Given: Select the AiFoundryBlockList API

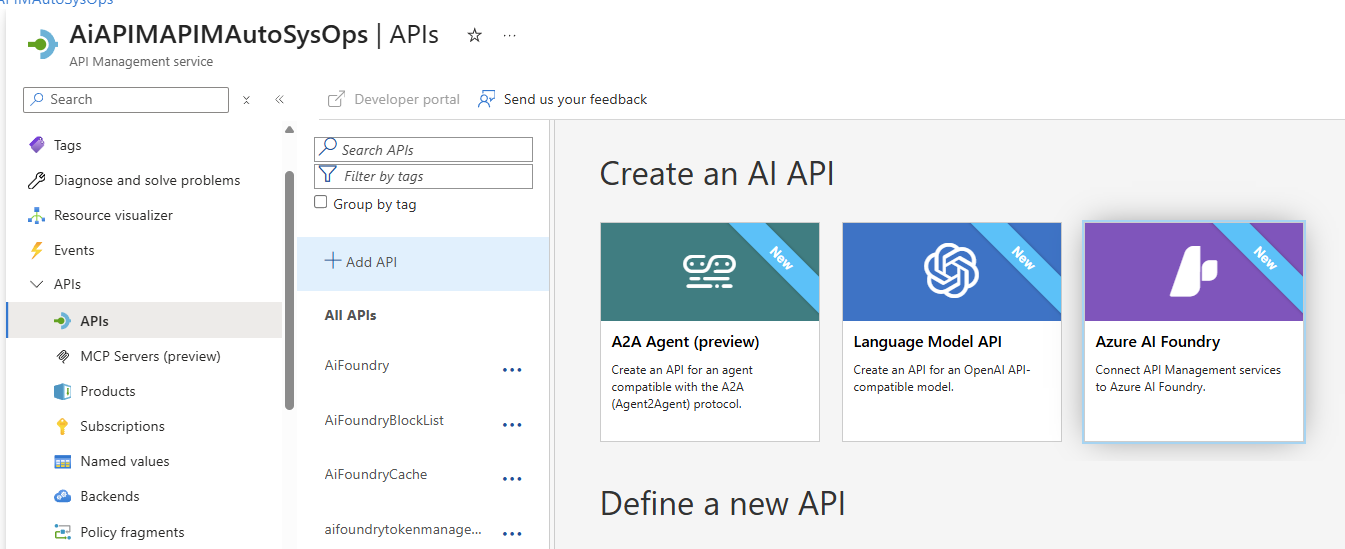Looking at the screenshot, I should [x=384, y=421].
